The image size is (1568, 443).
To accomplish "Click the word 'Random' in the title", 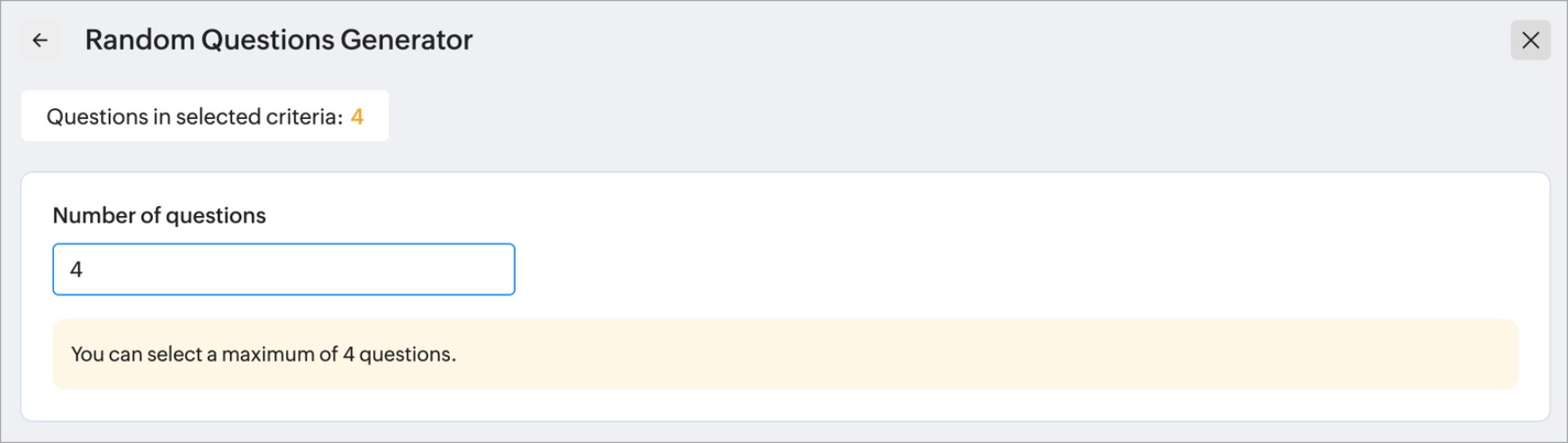I will [x=139, y=41].
